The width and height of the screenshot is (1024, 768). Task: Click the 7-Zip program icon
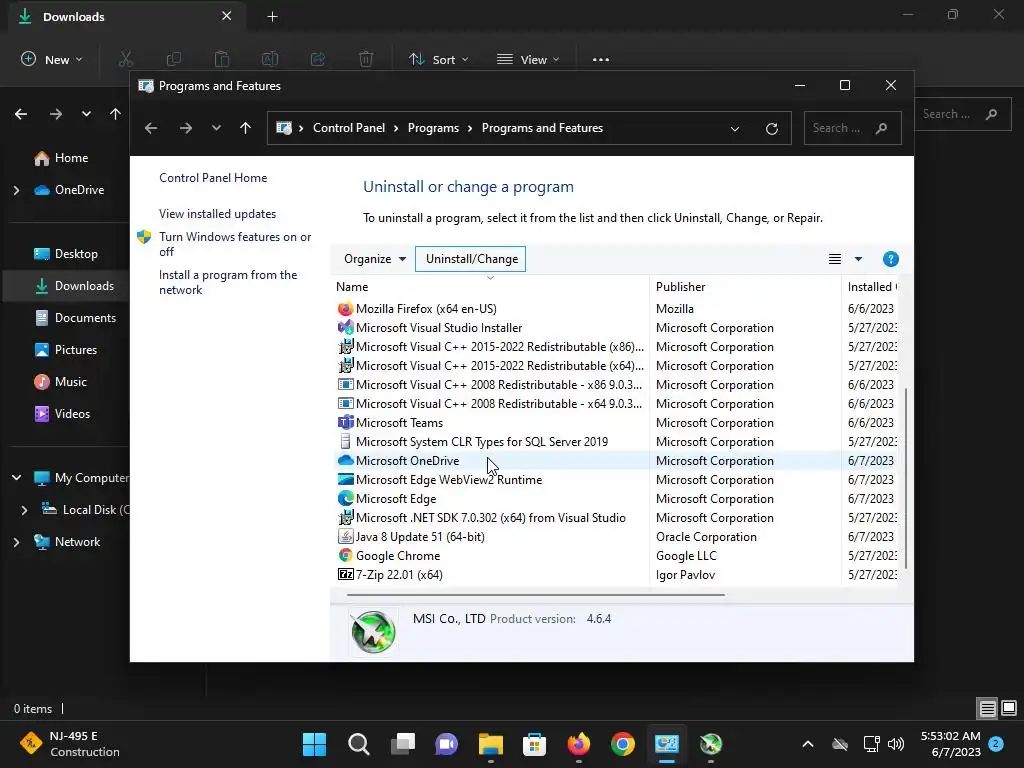(x=345, y=575)
